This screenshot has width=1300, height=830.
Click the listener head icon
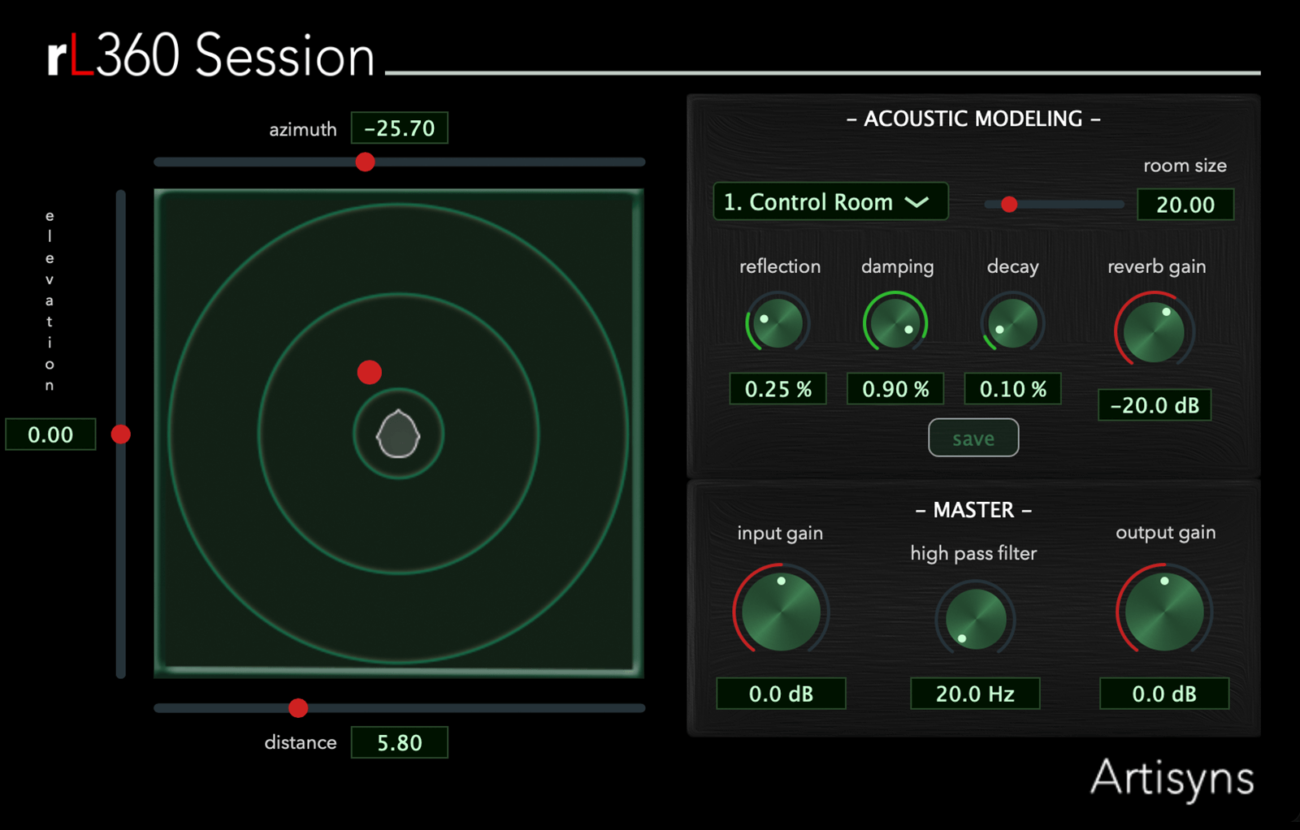pyautogui.click(x=398, y=434)
